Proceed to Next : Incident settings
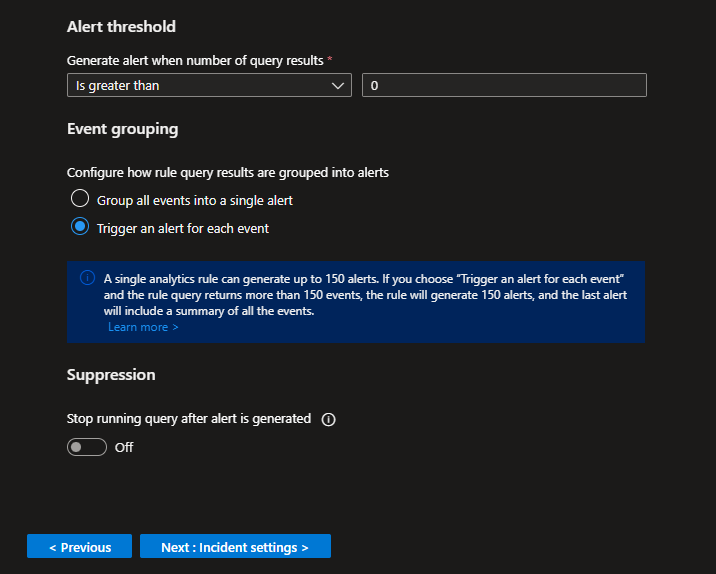716x574 pixels. [x=235, y=547]
